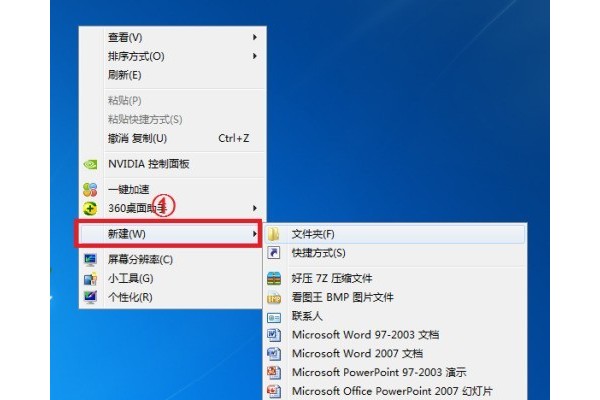Create 好压 7Z 压缩文件
This screenshot has height=400, width=600.
pos(395,278)
